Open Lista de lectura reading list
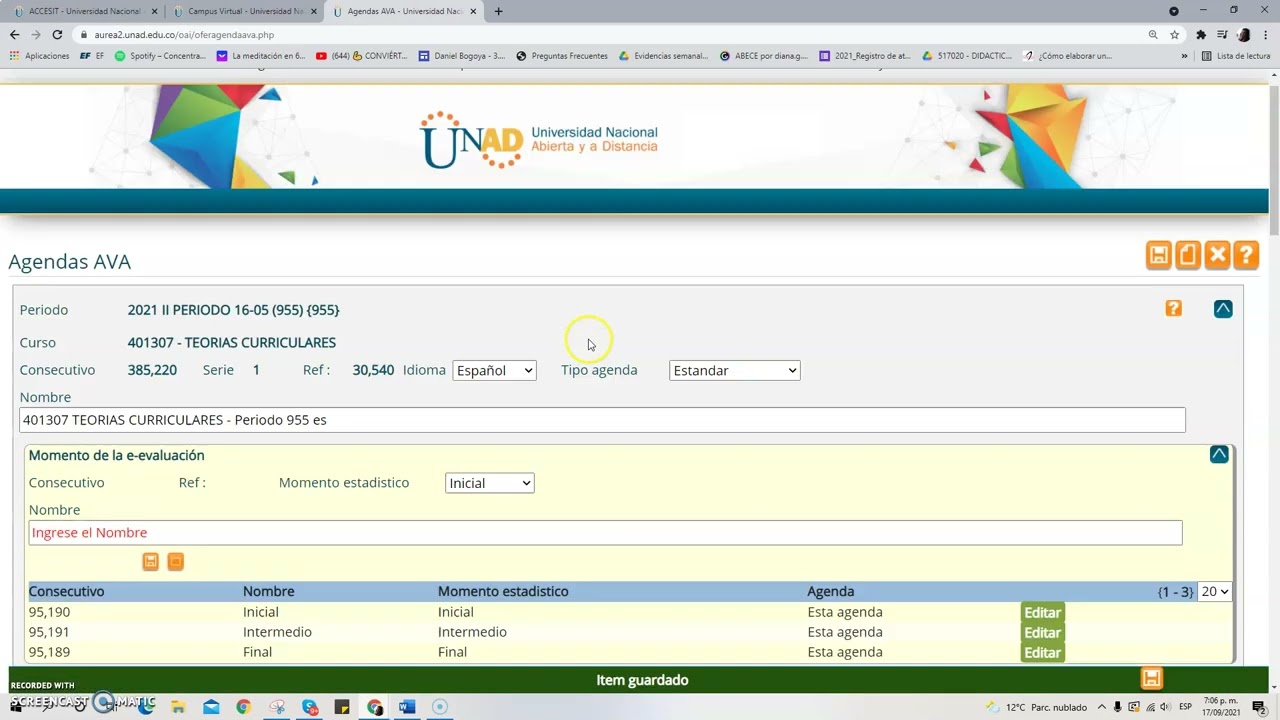The image size is (1280, 720). (1236, 56)
